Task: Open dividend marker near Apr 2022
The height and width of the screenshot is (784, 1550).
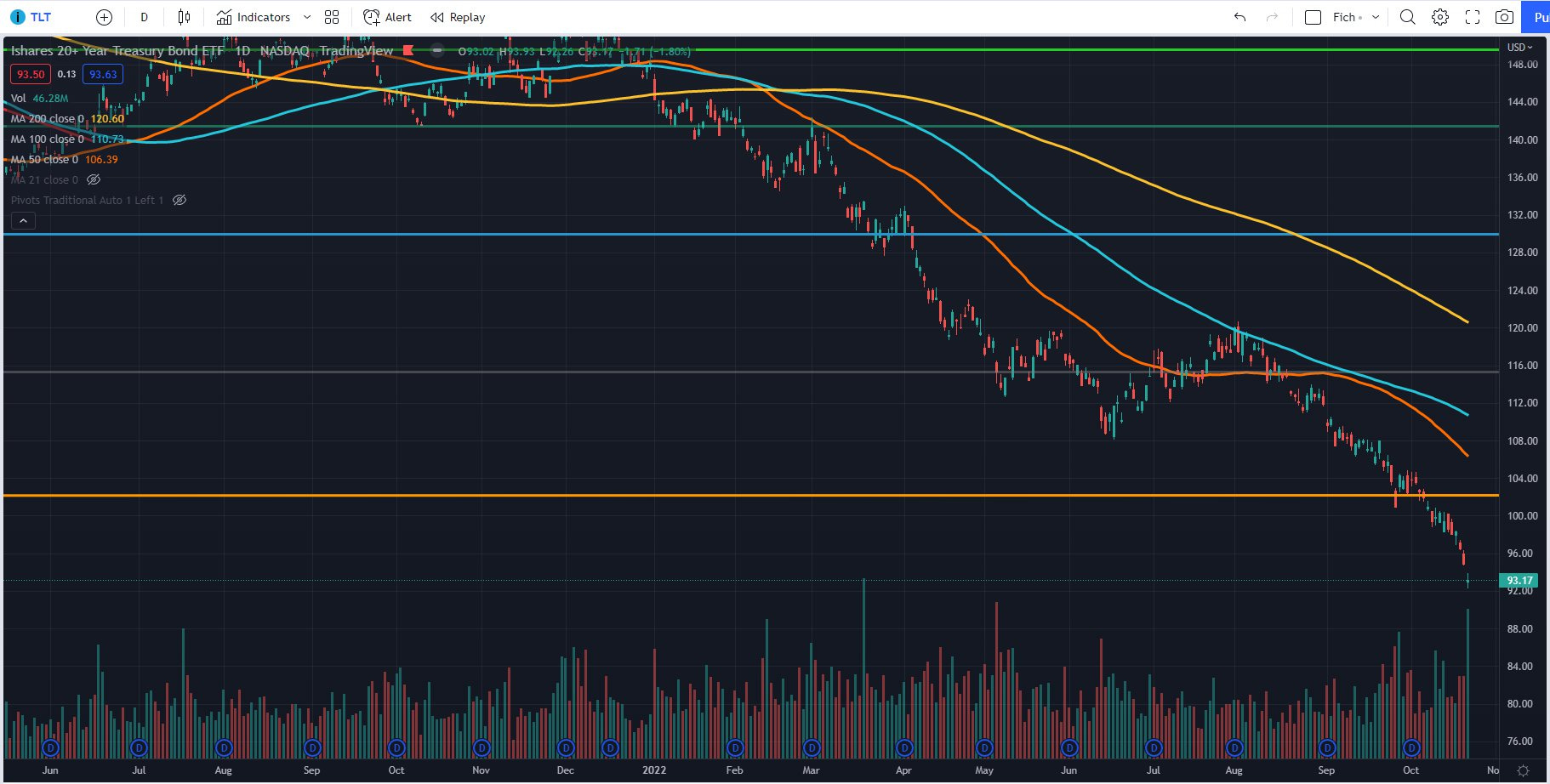Action: [904, 748]
